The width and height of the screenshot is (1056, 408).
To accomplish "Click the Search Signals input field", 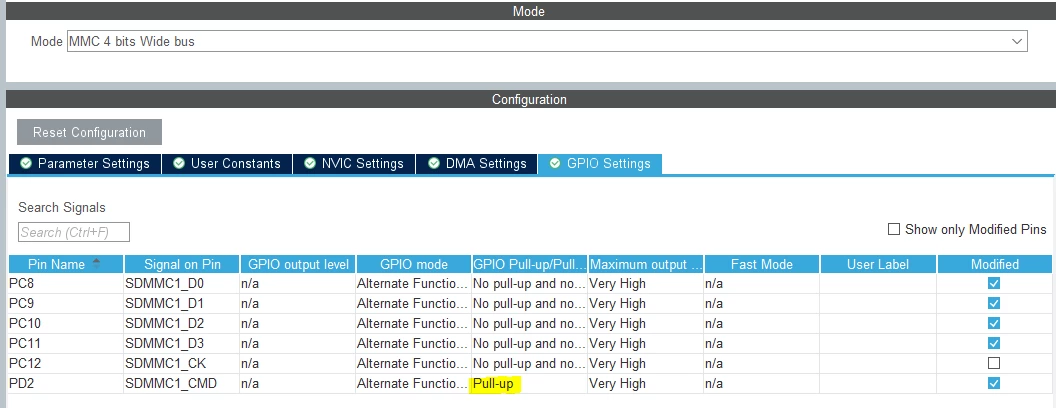I will [x=73, y=232].
